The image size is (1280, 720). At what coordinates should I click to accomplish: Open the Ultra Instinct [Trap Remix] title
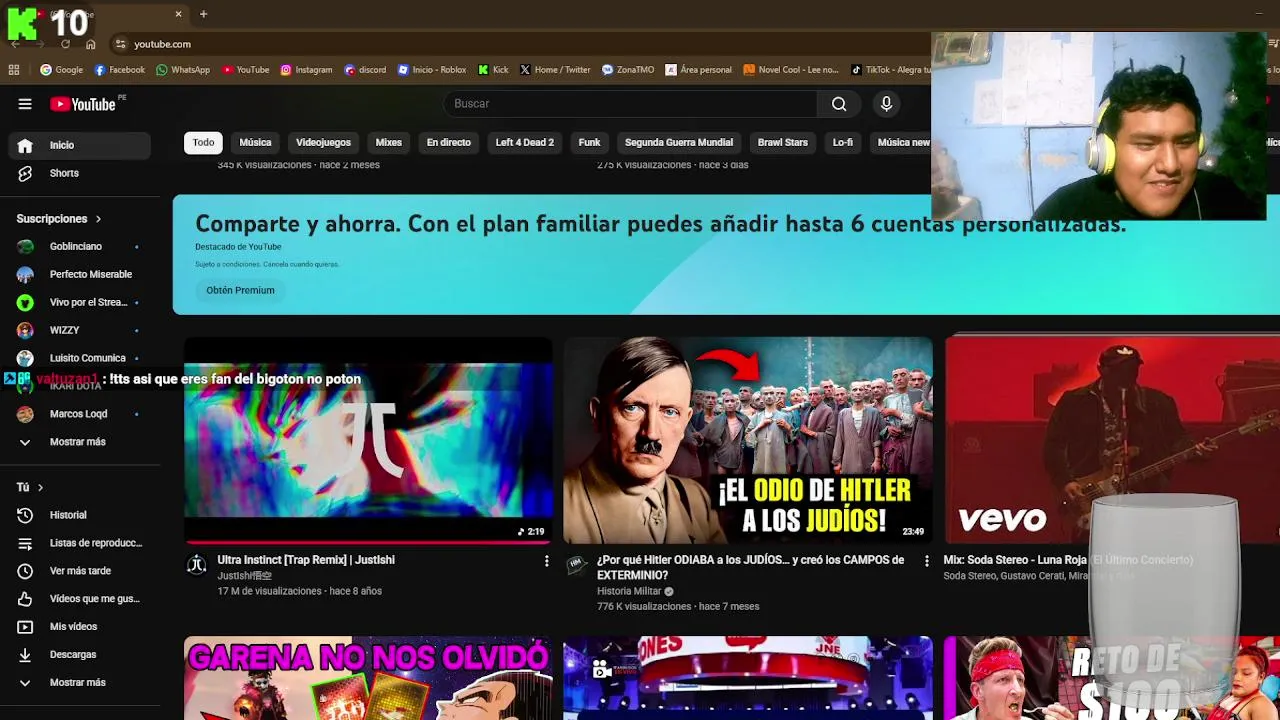click(x=306, y=560)
